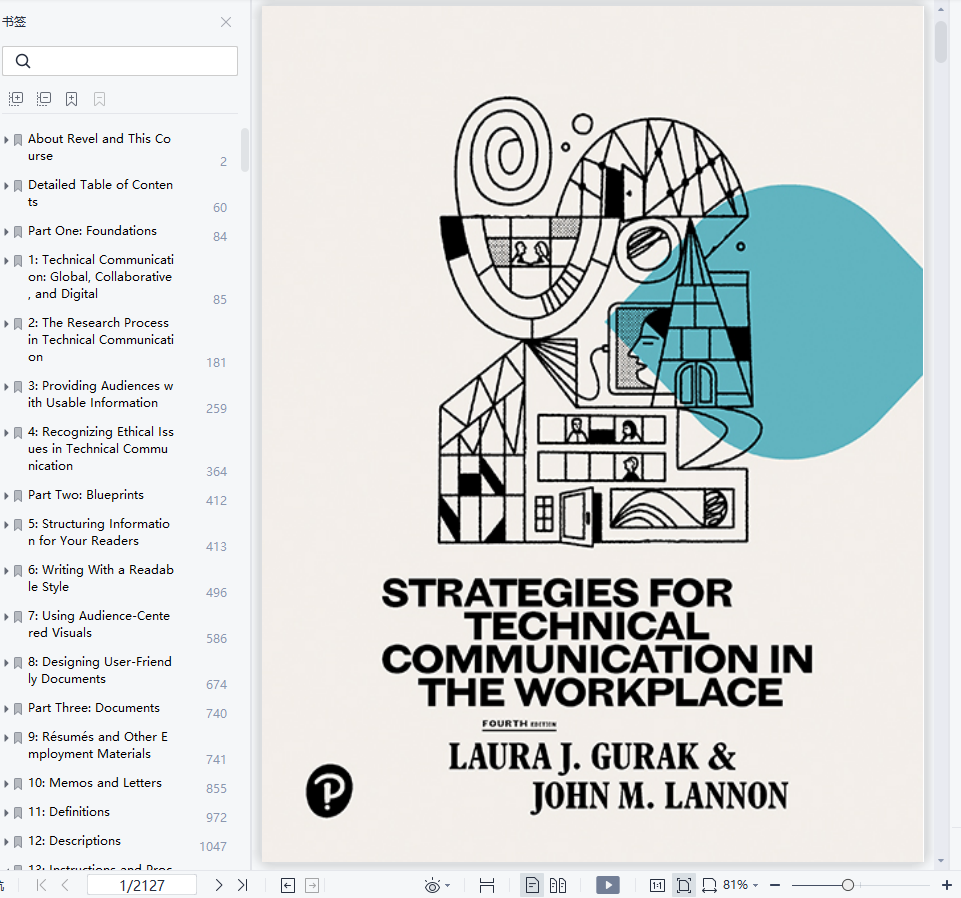Jump to the last page
Viewport: 961px width, 898px height.
243,885
